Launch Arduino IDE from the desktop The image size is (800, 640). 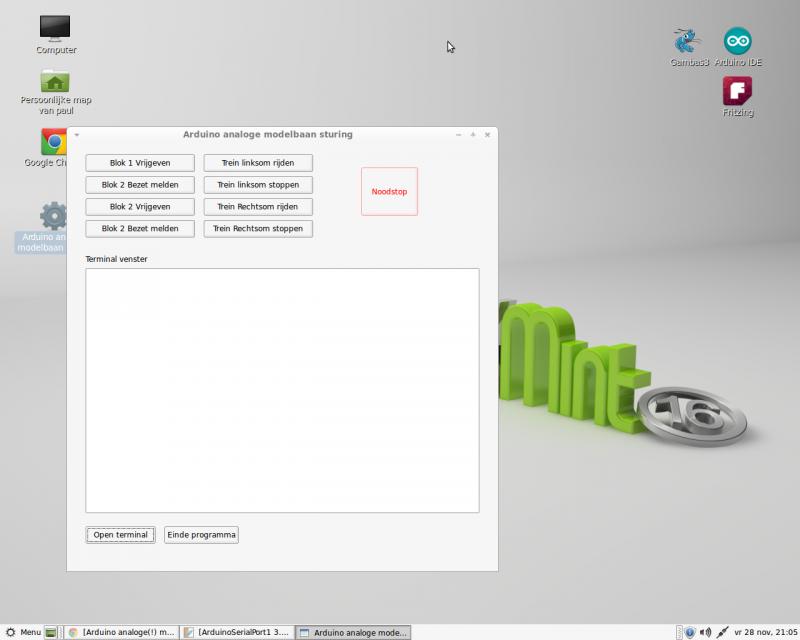click(x=738, y=47)
